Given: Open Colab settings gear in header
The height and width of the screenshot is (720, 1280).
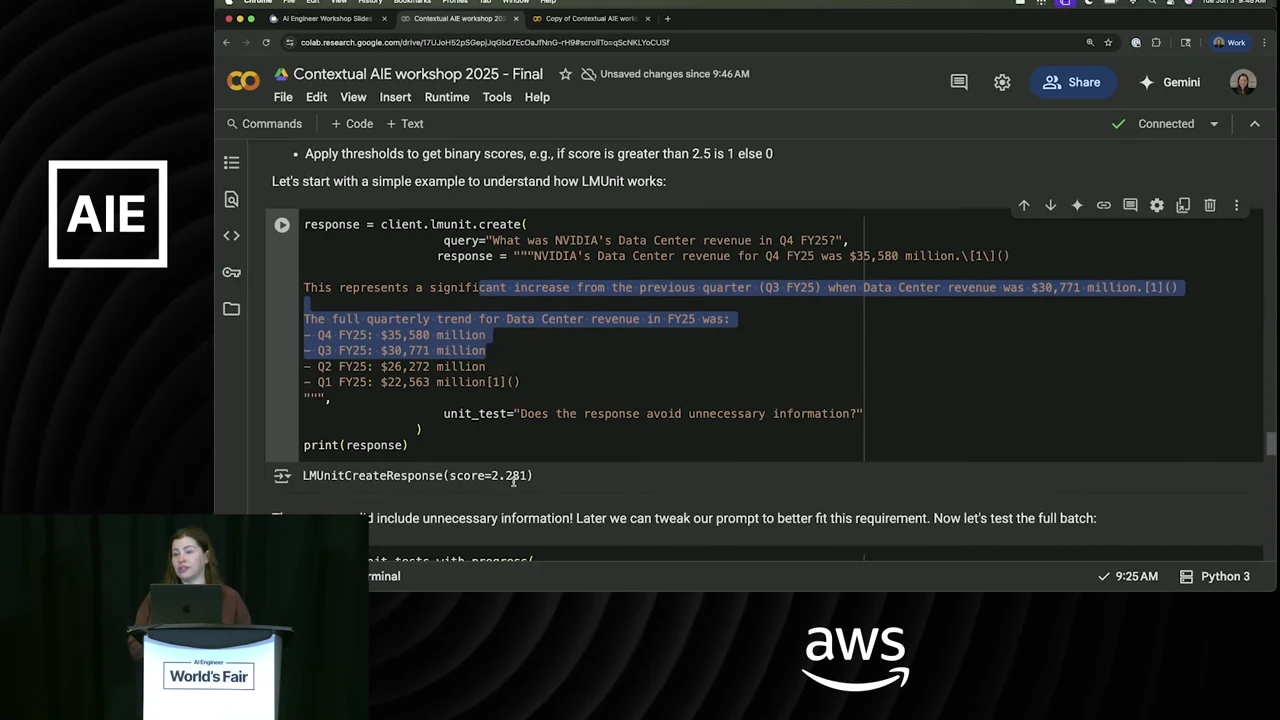Looking at the screenshot, I should [x=1002, y=82].
